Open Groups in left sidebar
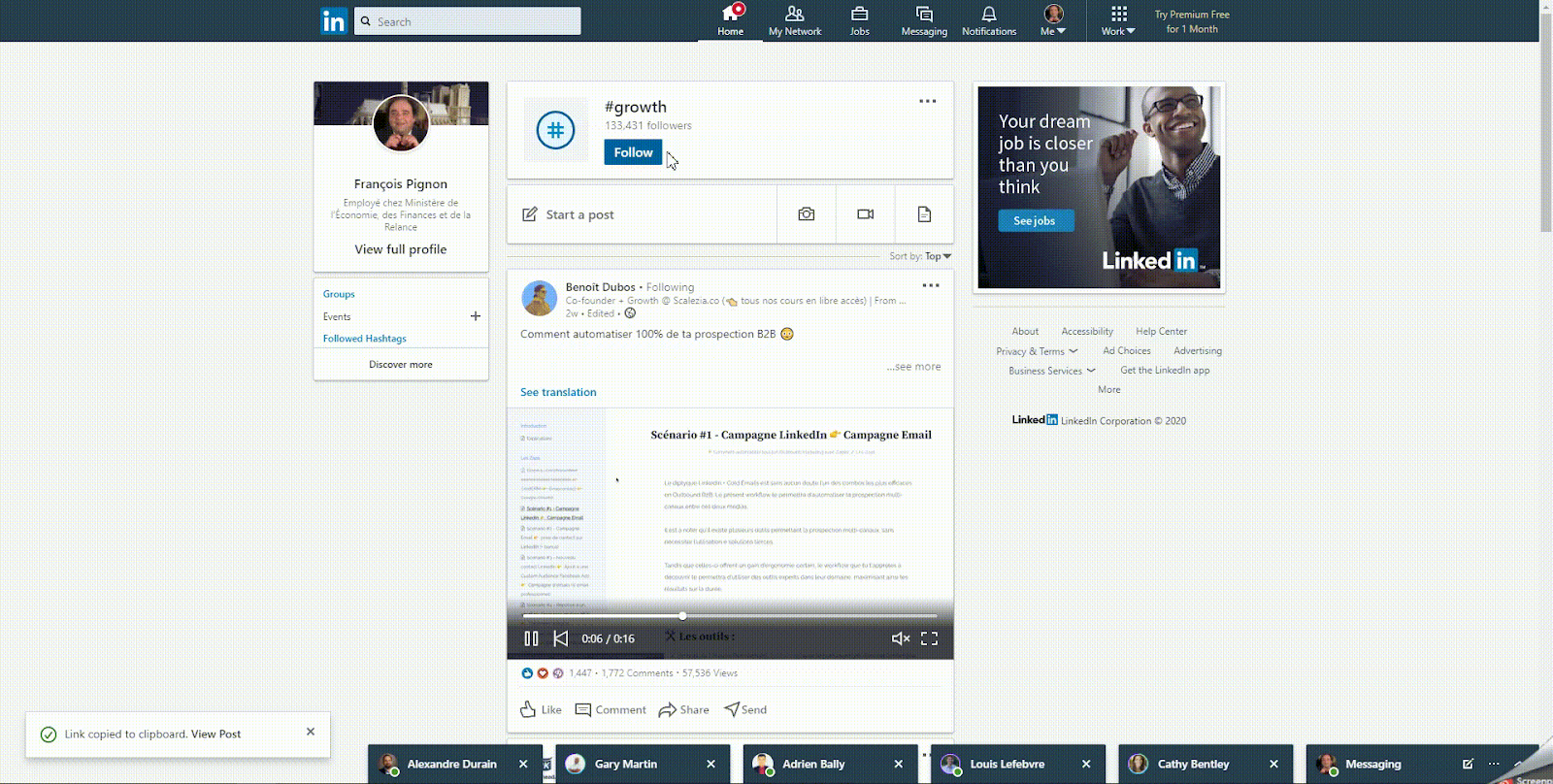This screenshot has width=1553, height=784. [x=339, y=294]
